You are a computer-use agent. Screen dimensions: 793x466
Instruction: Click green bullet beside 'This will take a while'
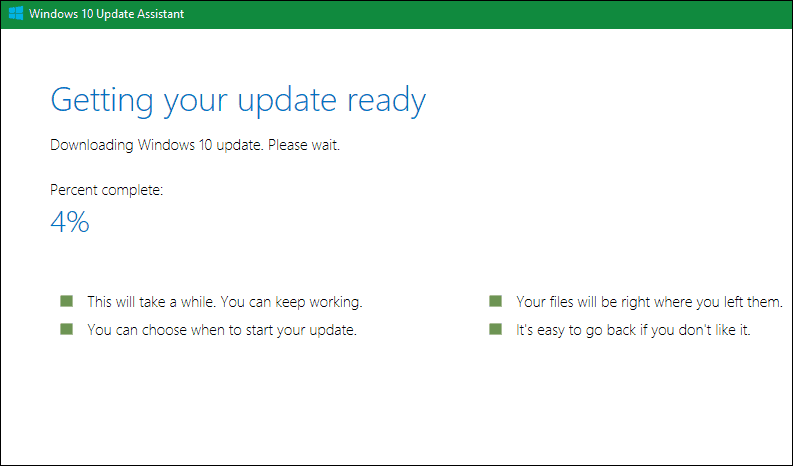[x=67, y=302]
